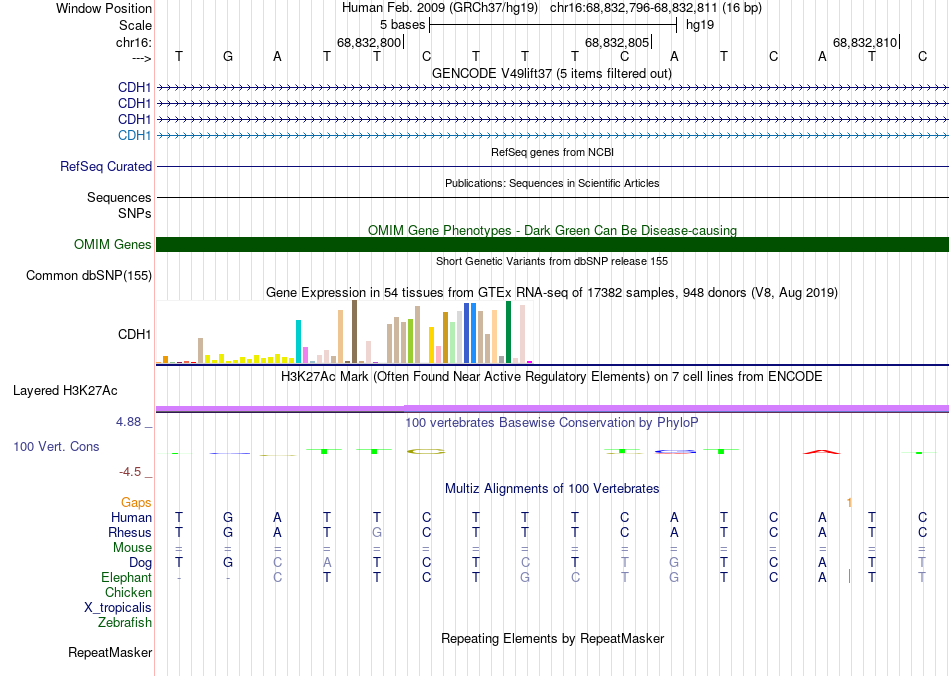
Task: Click the RepeatMasker track label
Action: coord(110,652)
